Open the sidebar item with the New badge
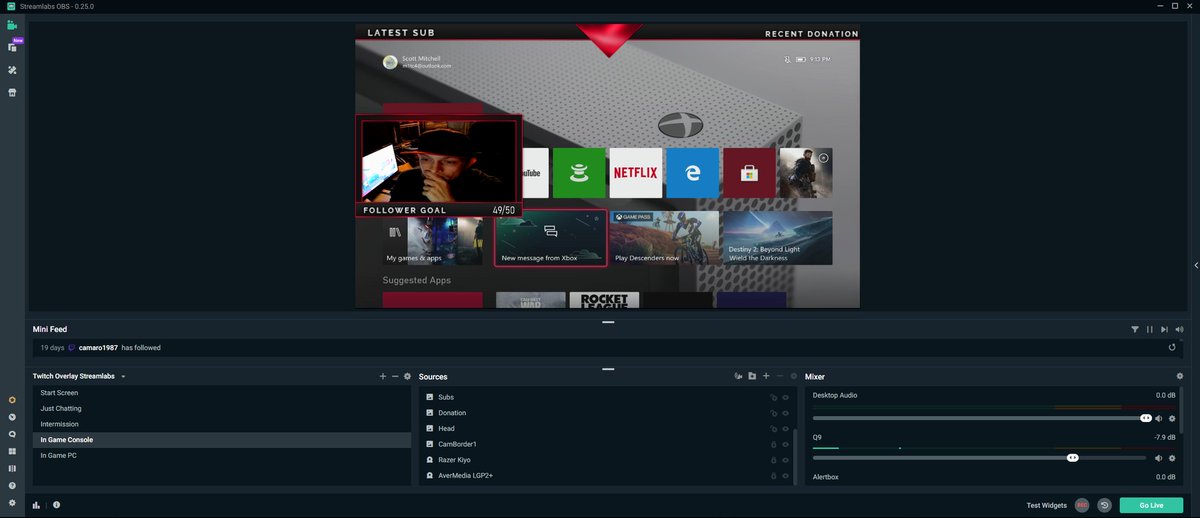The height and width of the screenshot is (518, 1200). 12,47
